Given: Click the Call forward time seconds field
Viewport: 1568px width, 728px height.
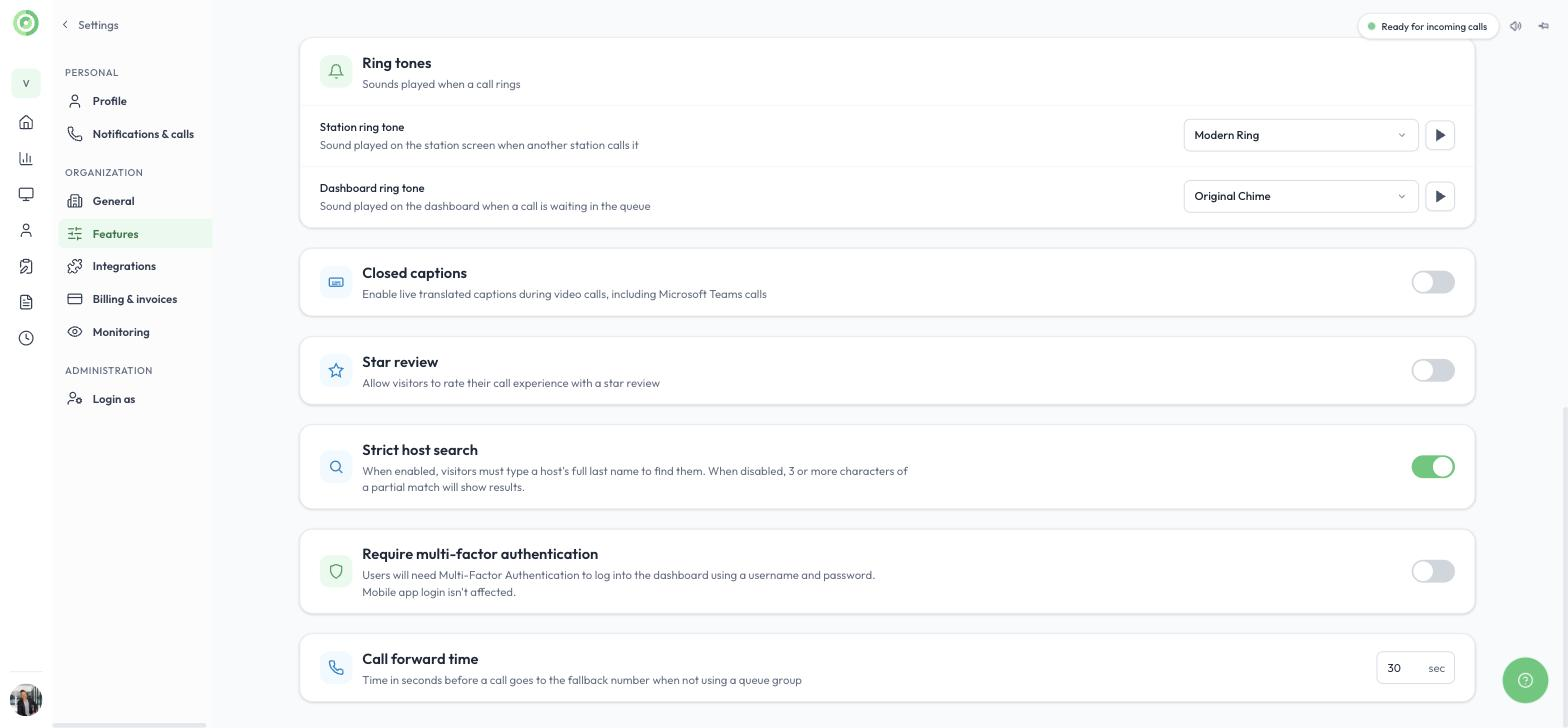Looking at the screenshot, I should [1415, 668].
